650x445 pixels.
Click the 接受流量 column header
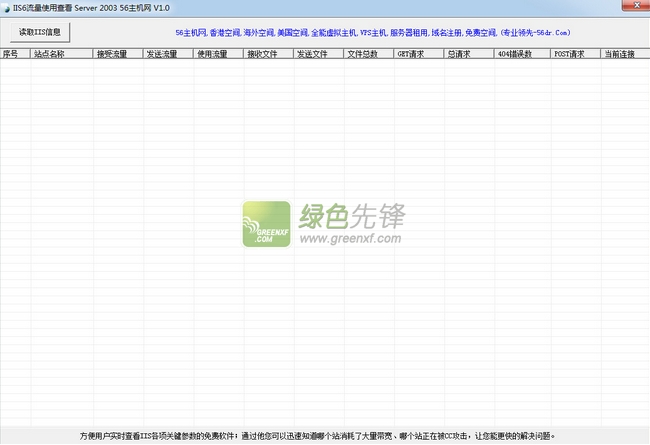(x=118, y=54)
